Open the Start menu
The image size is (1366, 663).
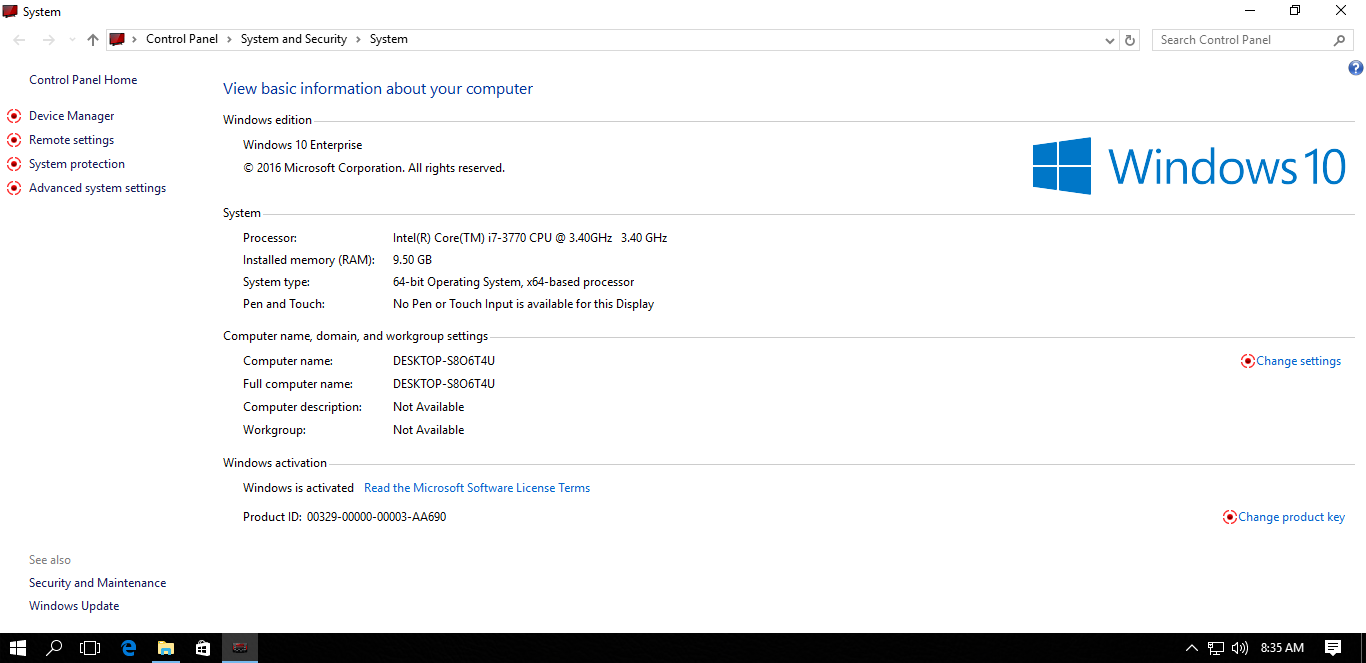(17, 648)
